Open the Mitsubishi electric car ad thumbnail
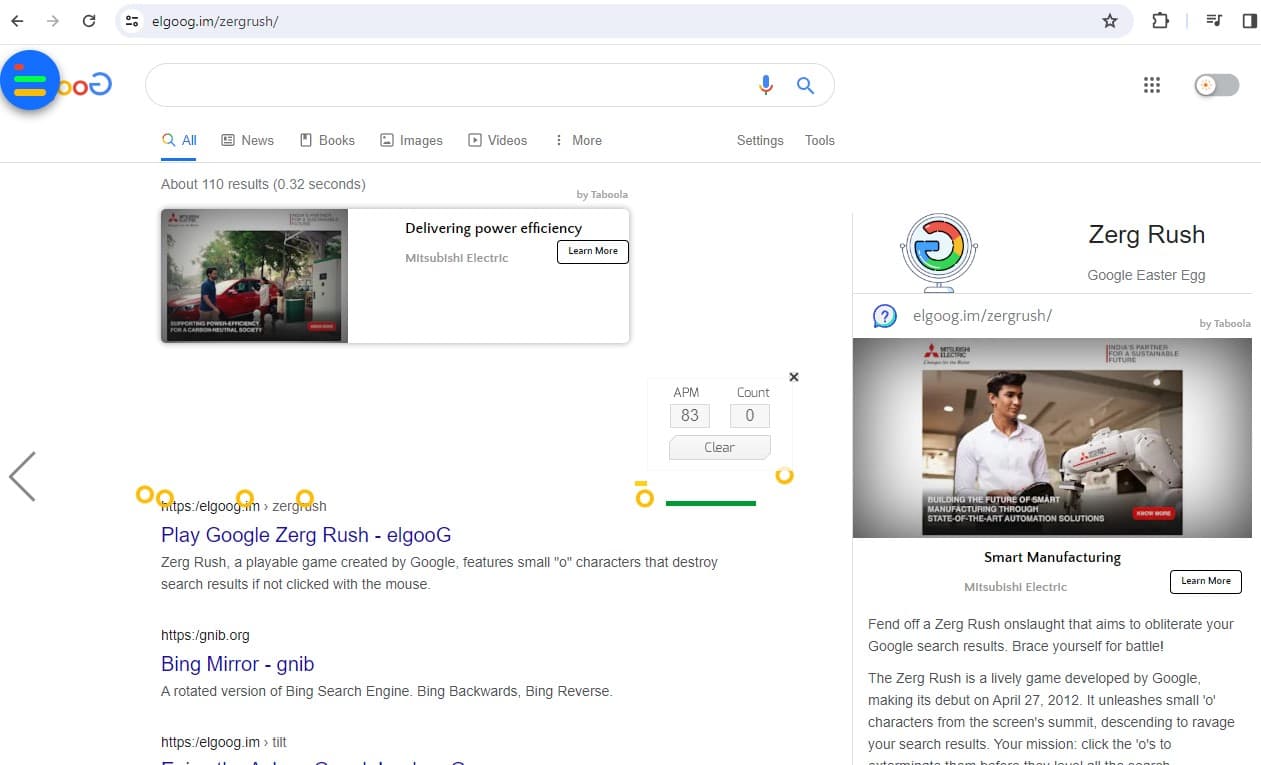Screen dimensions: 1261x765 tap(254, 276)
